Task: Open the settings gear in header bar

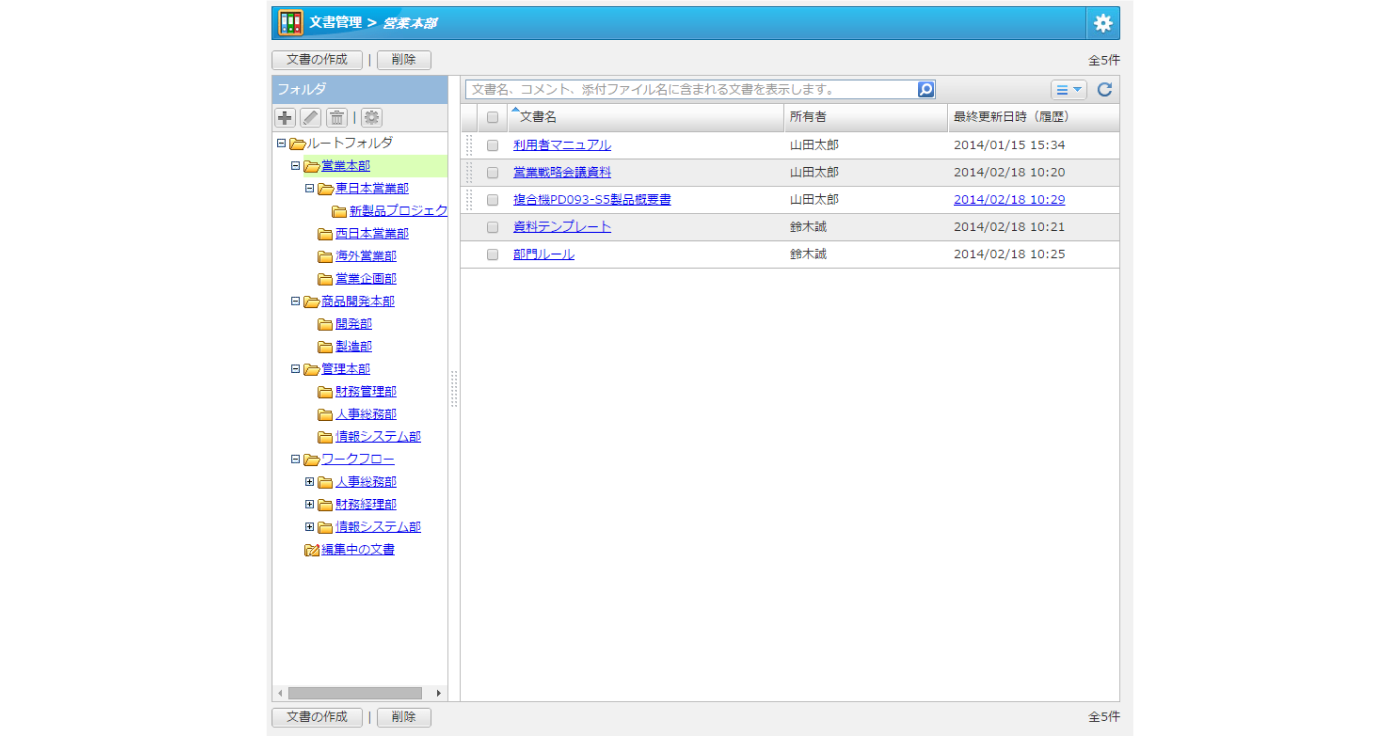Action: coord(1103,23)
